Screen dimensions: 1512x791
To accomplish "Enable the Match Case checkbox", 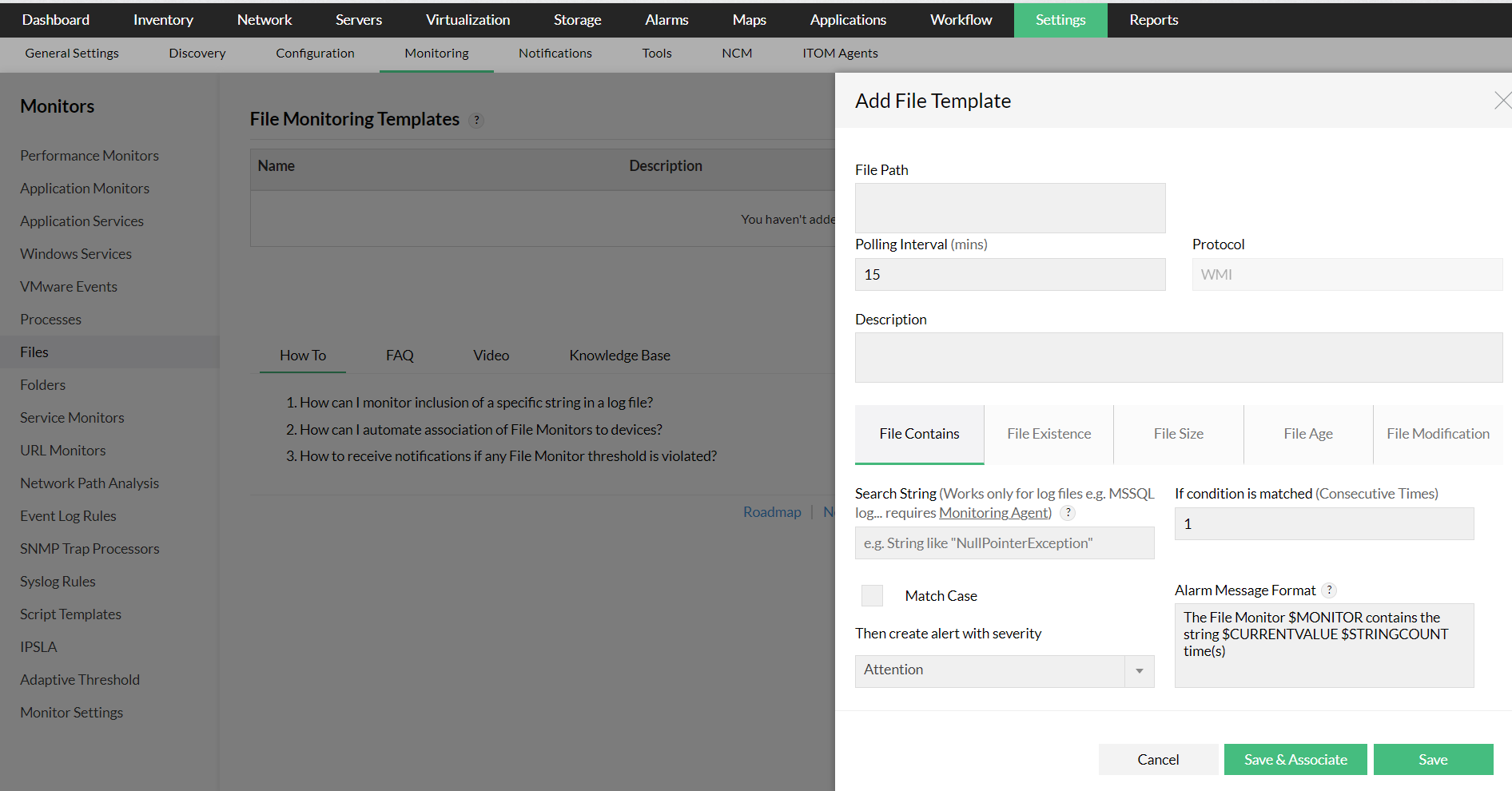I will [872, 595].
